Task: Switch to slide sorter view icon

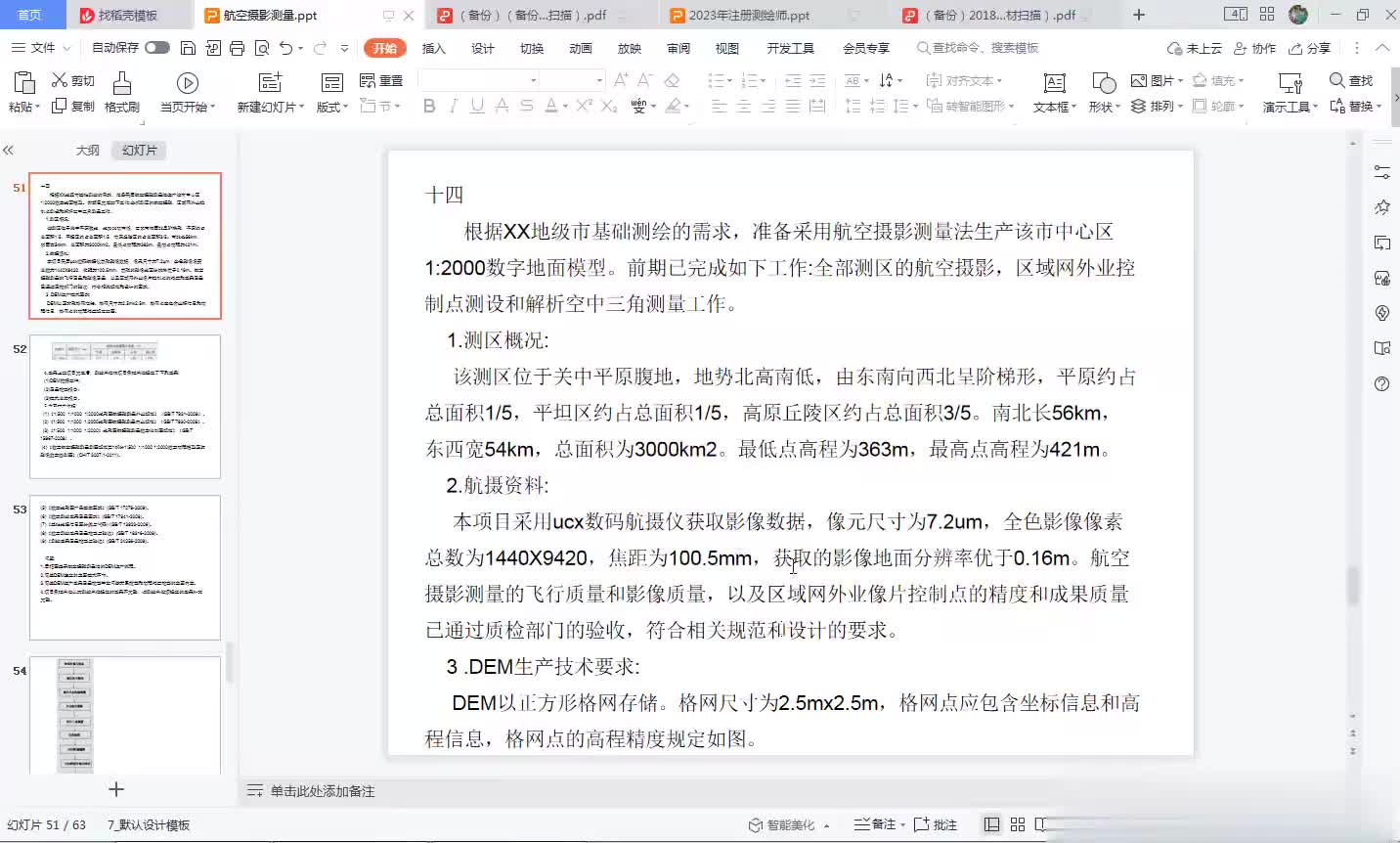Action: [1017, 824]
